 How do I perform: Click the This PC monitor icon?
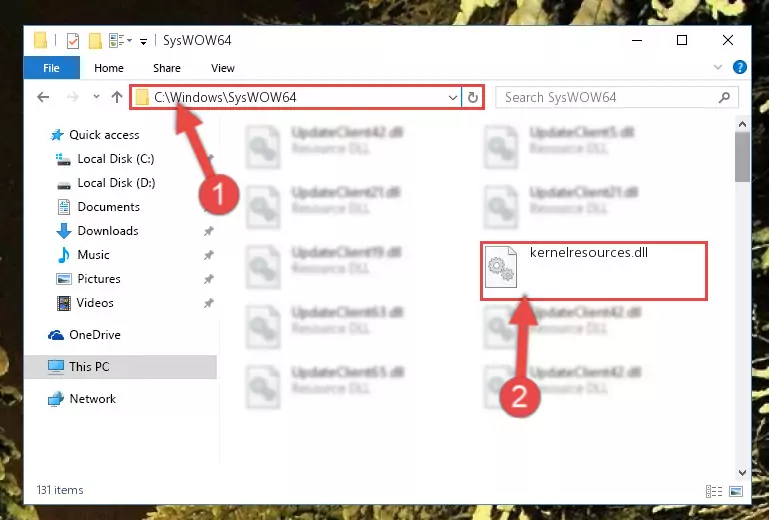(x=55, y=367)
